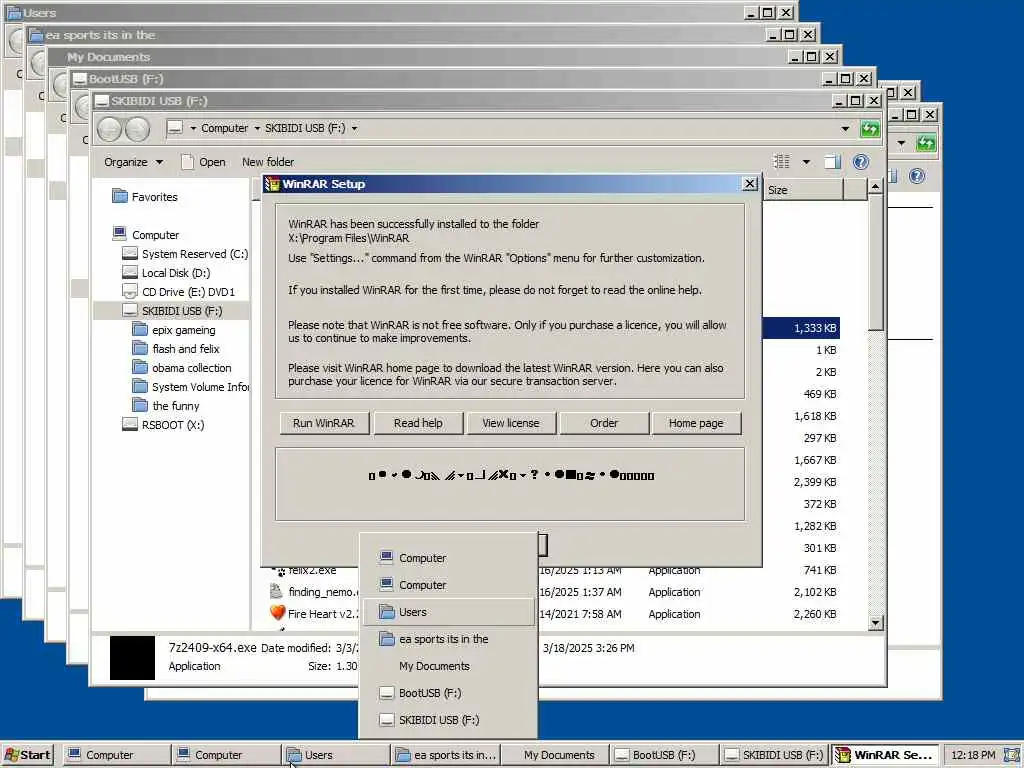
Task: Choose SKIBIDI USB (F:) in popup list
Action: pyautogui.click(x=449, y=720)
